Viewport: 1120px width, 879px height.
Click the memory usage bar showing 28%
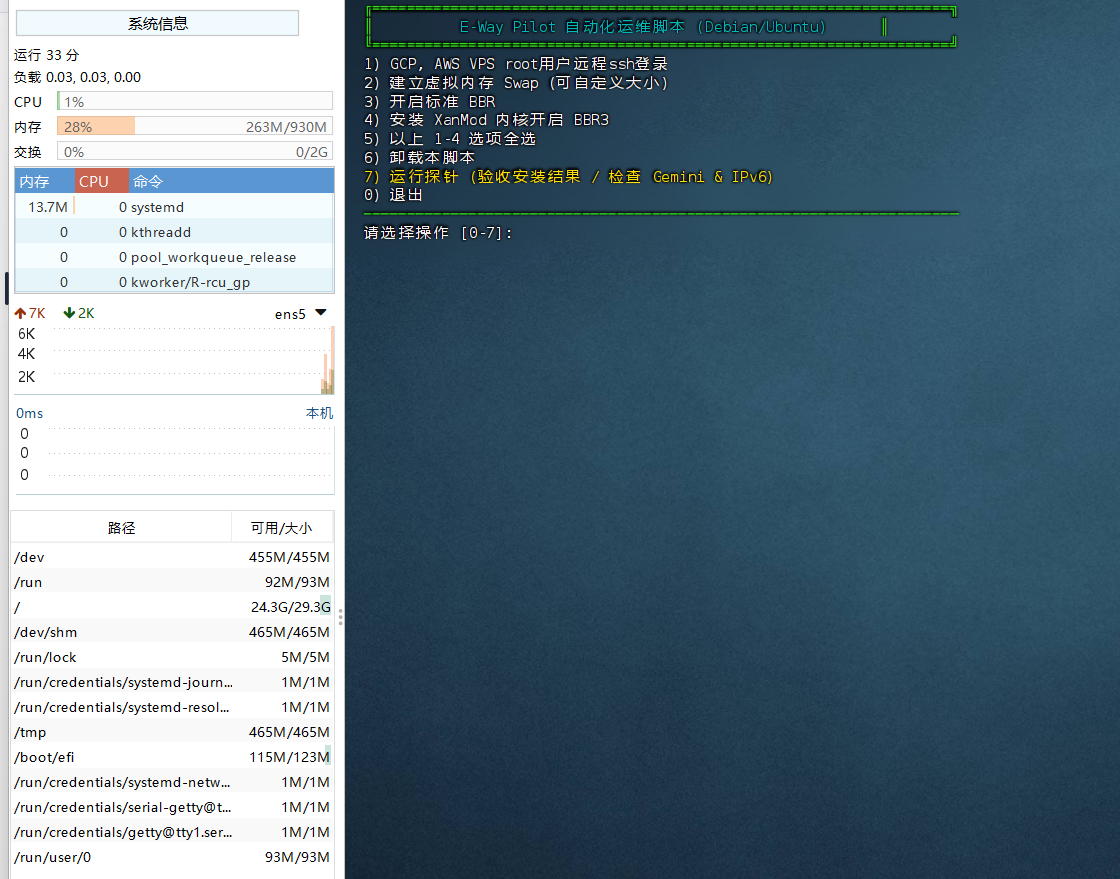(x=195, y=127)
